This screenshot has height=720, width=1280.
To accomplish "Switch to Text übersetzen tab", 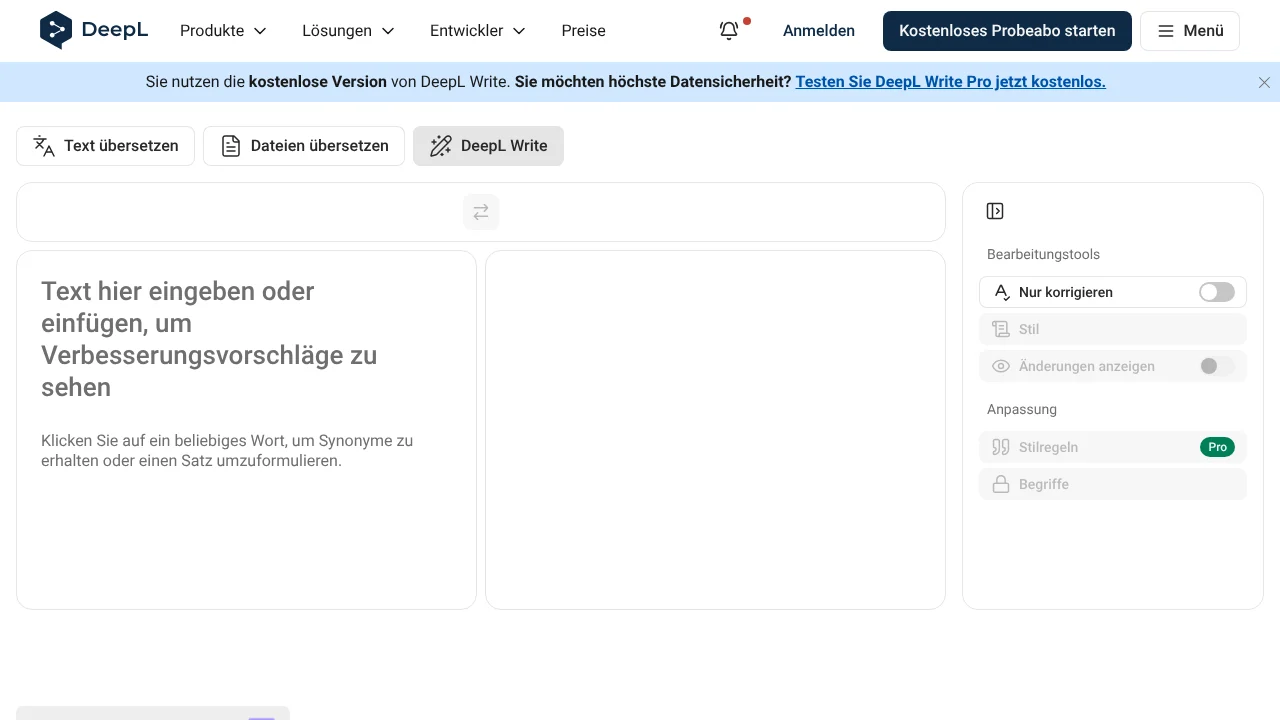I will pyautogui.click(x=106, y=146).
